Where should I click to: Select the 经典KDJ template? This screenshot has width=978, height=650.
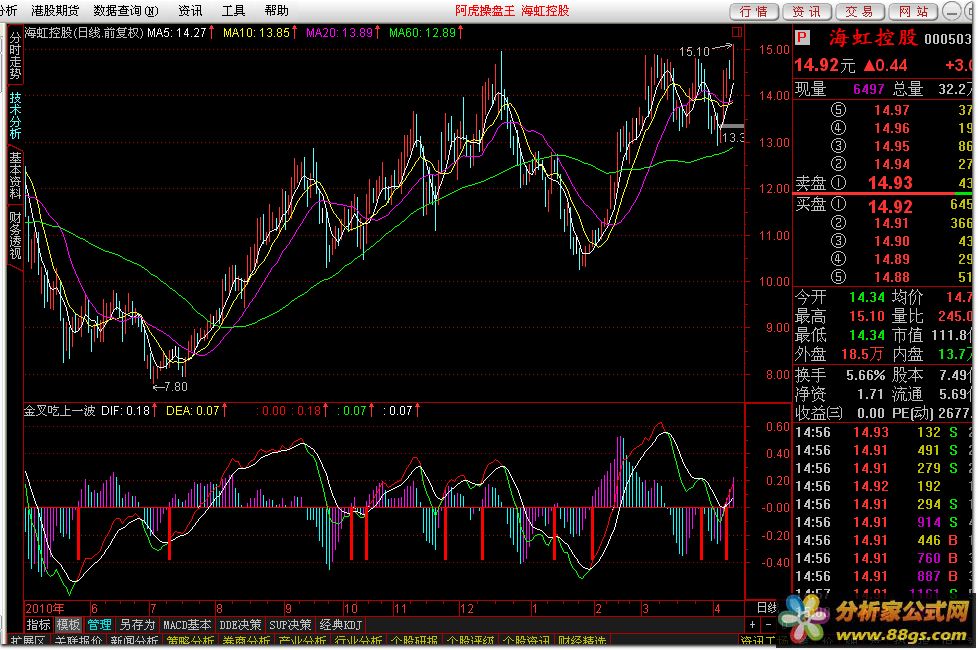[x=340, y=624]
